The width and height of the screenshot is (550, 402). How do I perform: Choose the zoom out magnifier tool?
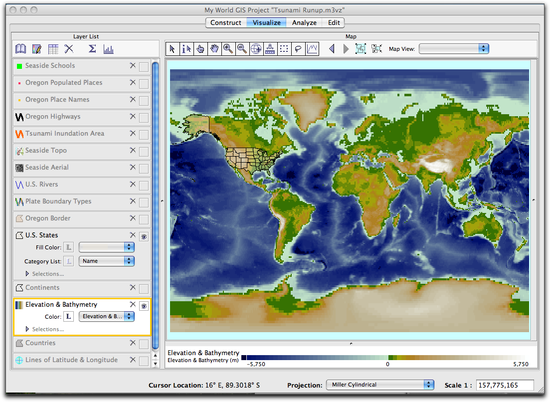click(x=242, y=49)
